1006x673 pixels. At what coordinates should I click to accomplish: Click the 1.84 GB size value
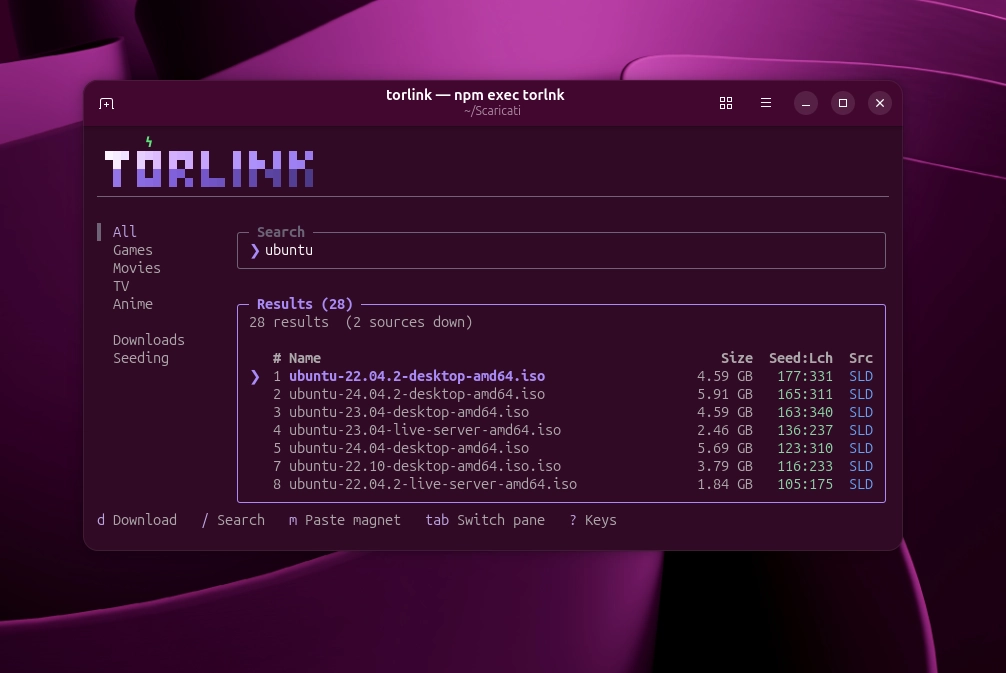tap(725, 484)
